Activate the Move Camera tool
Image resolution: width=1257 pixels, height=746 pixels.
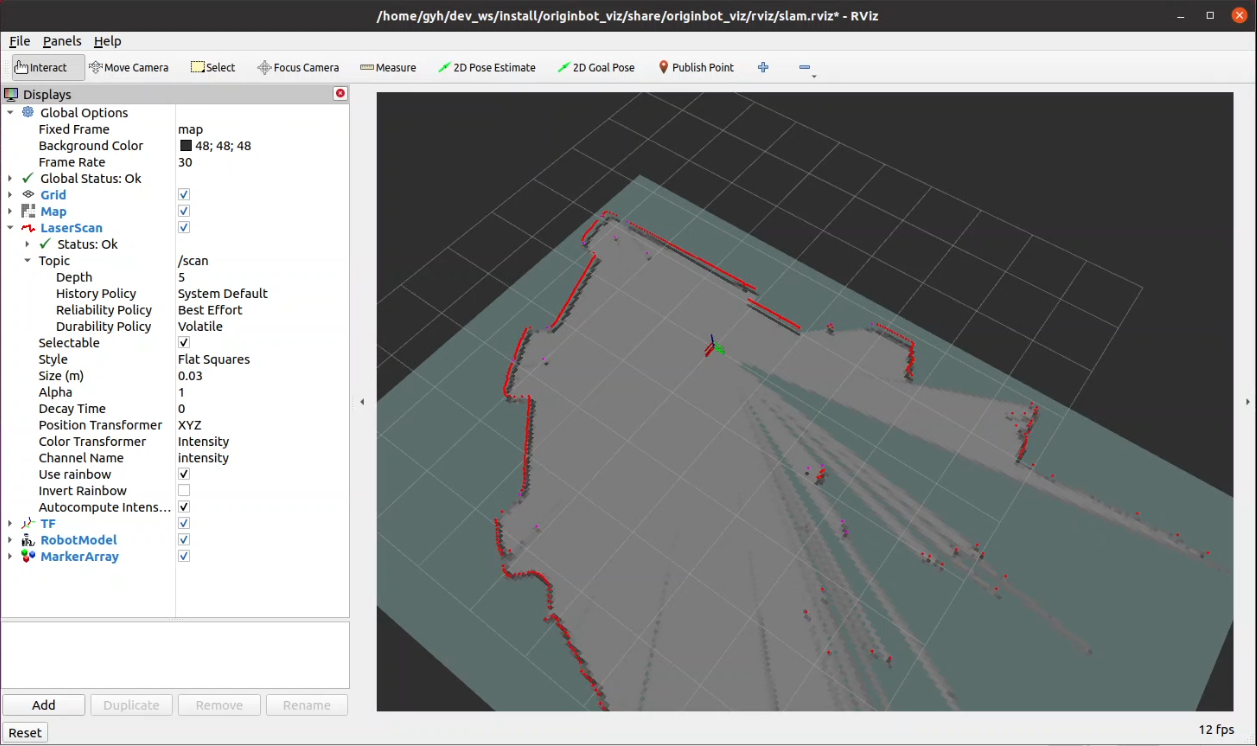(128, 68)
